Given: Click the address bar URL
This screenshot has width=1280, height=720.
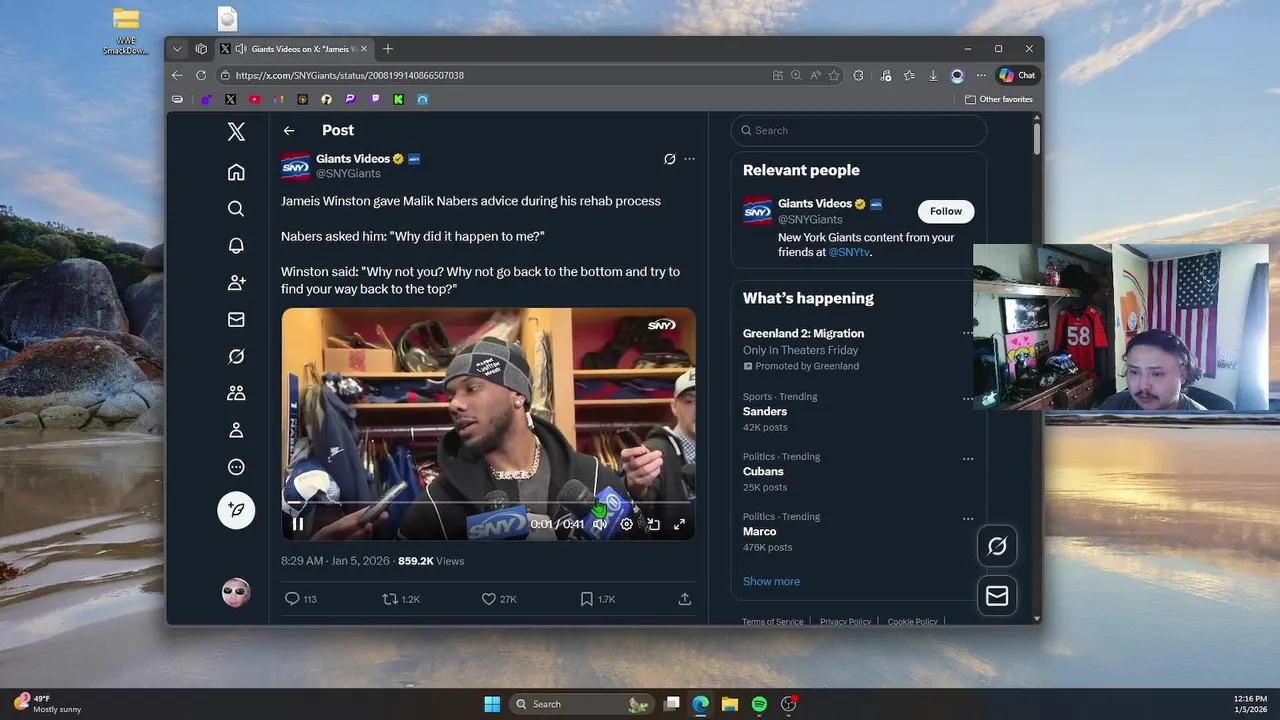Looking at the screenshot, I should 350,75.
